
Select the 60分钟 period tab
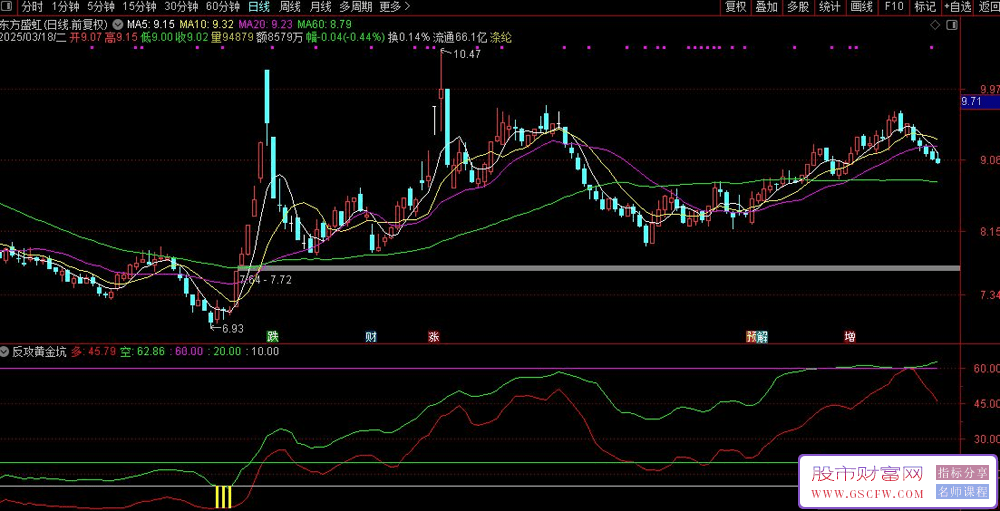click(223, 7)
